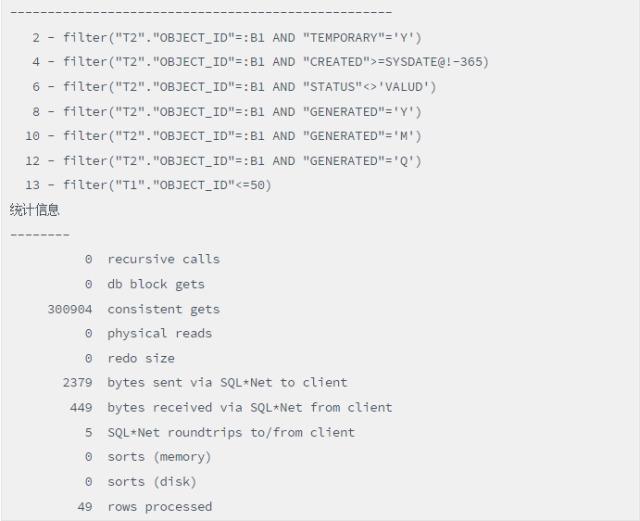Click the sorts (disk) line
The width and height of the screenshot is (640, 521).
tap(151, 481)
